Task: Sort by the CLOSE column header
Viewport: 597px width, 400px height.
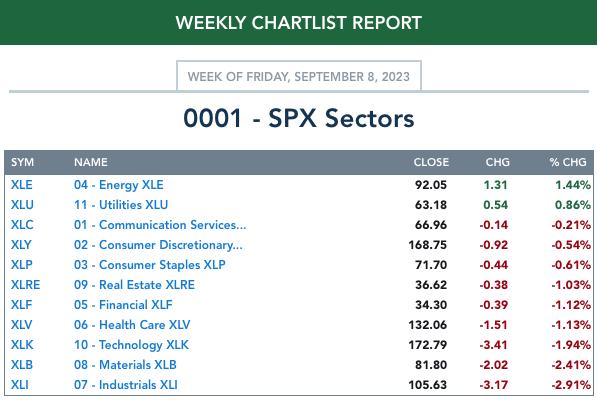Action: pyautogui.click(x=431, y=162)
